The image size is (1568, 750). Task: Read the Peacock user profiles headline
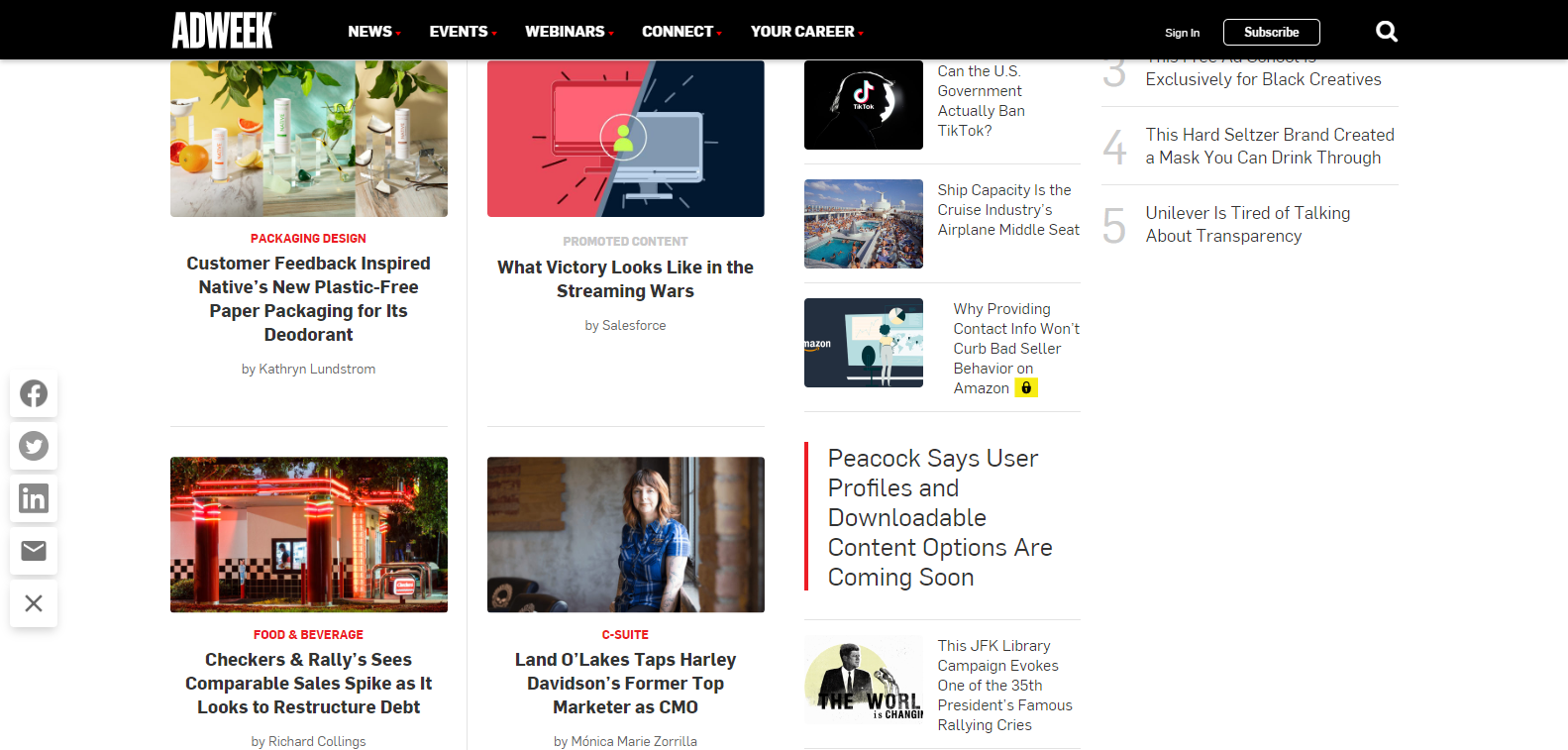click(939, 517)
